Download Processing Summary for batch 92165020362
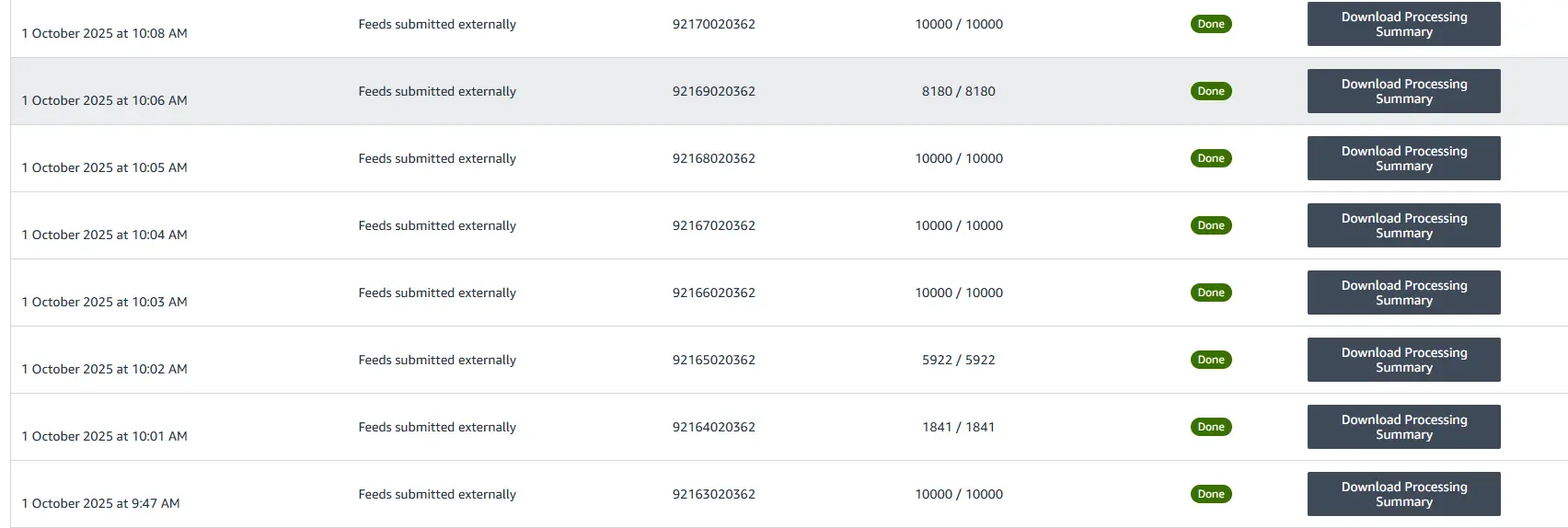Image resolution: width=1568 pixels, height=528 pixels. coord(1403,360)
